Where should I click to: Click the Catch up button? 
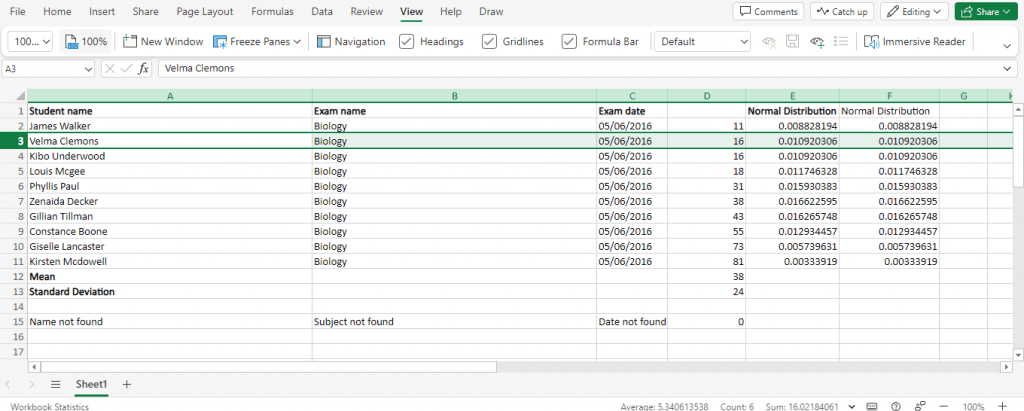tap(840, 12)
